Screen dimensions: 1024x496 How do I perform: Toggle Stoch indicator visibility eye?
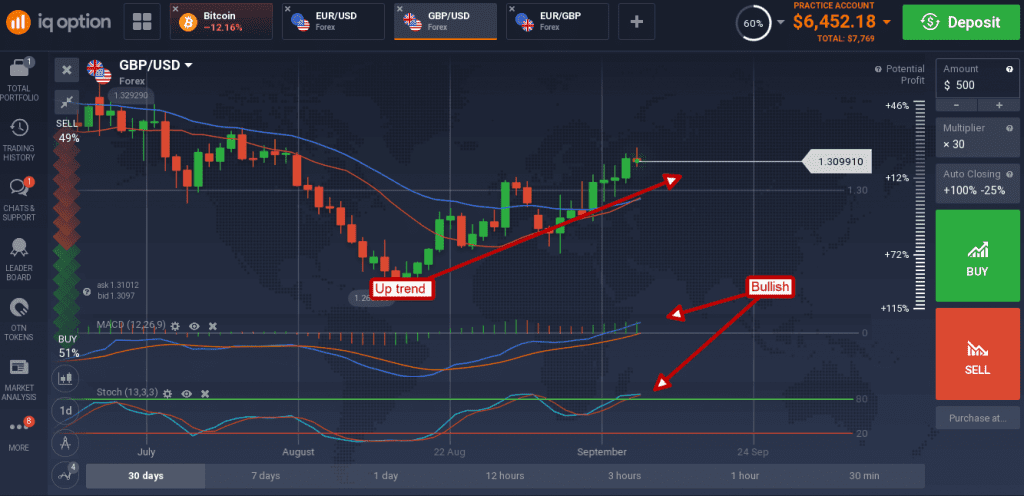(187, 394)
